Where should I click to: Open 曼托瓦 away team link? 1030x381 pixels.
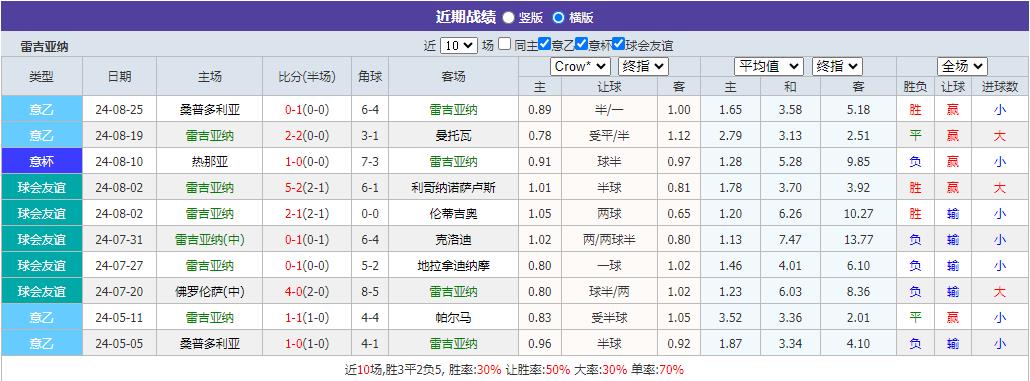point(453,136)
